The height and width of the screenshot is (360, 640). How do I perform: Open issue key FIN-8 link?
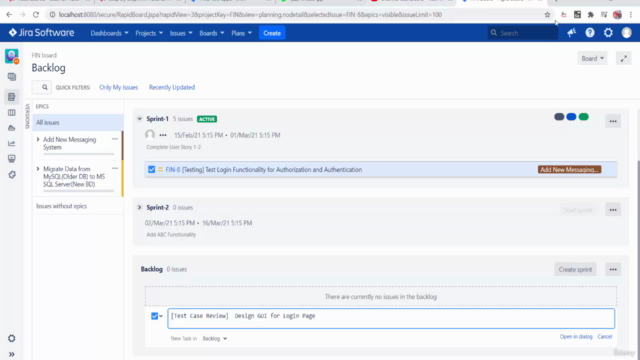(x=173, y=170)
